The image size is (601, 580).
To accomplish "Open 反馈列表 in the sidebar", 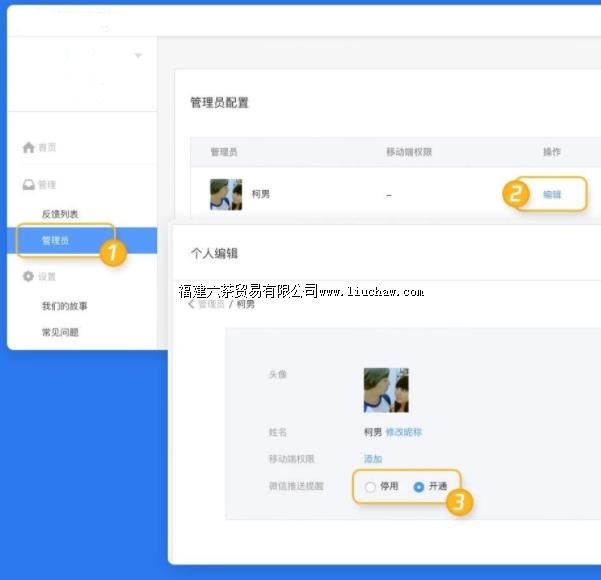I will coord(60,214).
